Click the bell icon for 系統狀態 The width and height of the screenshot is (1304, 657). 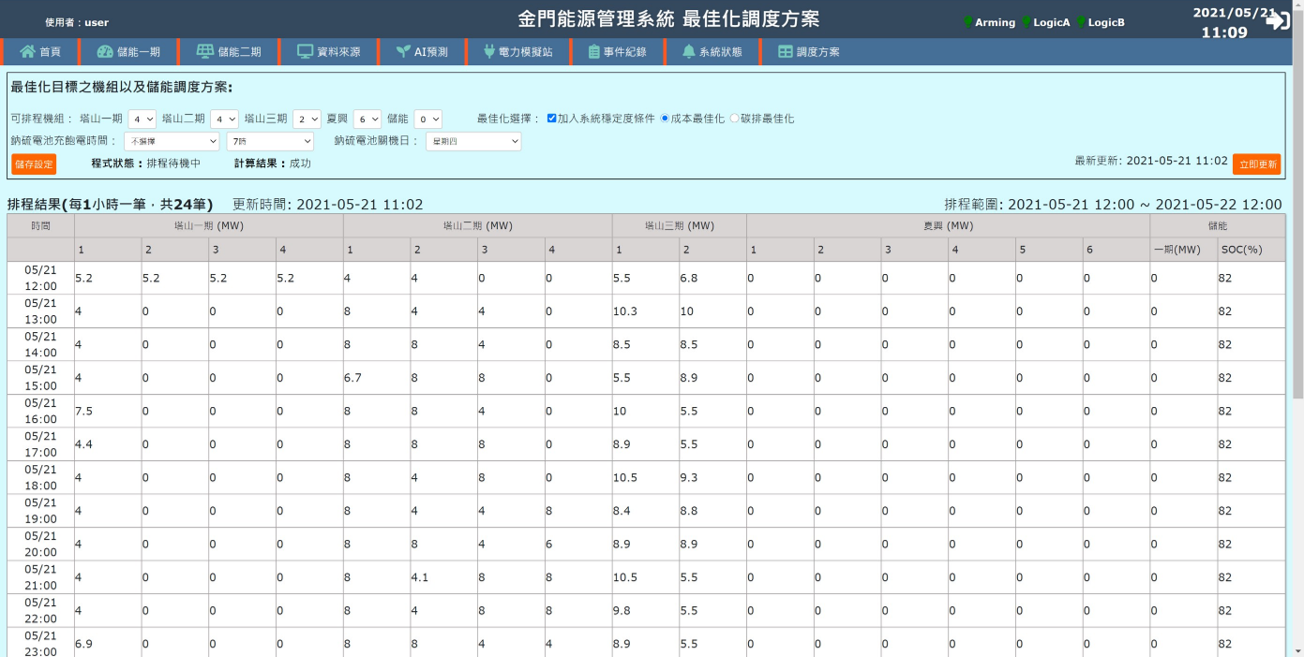[688, 52]
